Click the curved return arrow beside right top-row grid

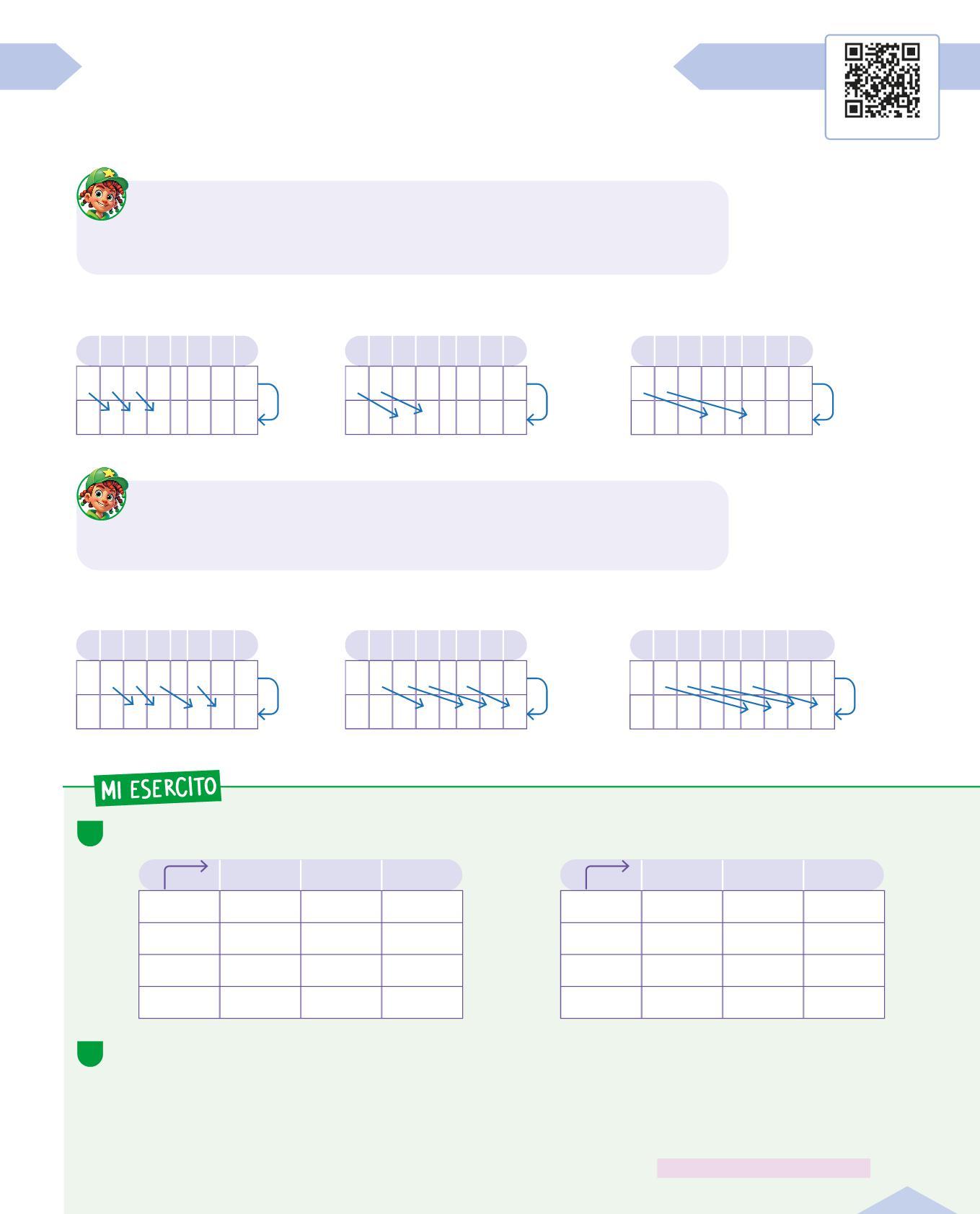pos(824,403)
